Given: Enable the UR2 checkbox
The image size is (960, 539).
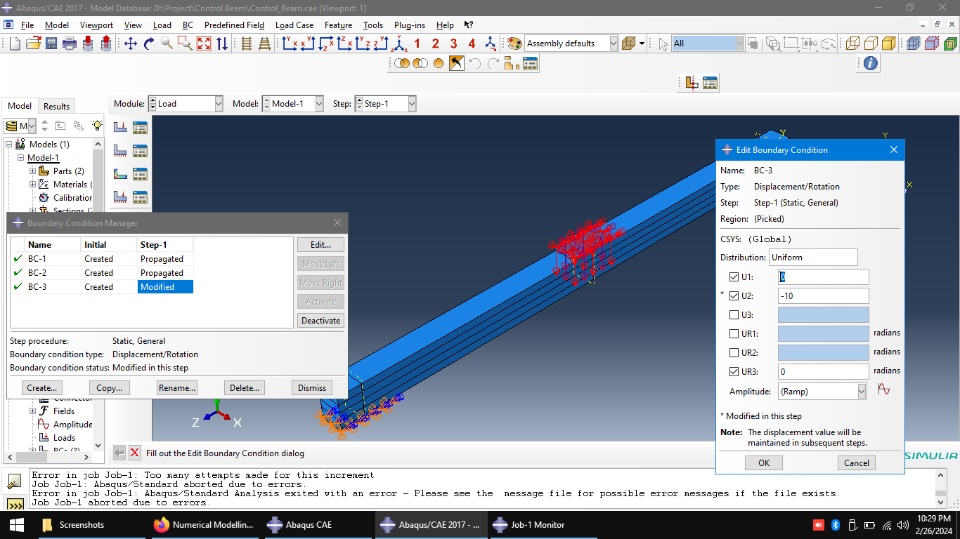Looking at the screenshot, I should [x=733, y=353].
